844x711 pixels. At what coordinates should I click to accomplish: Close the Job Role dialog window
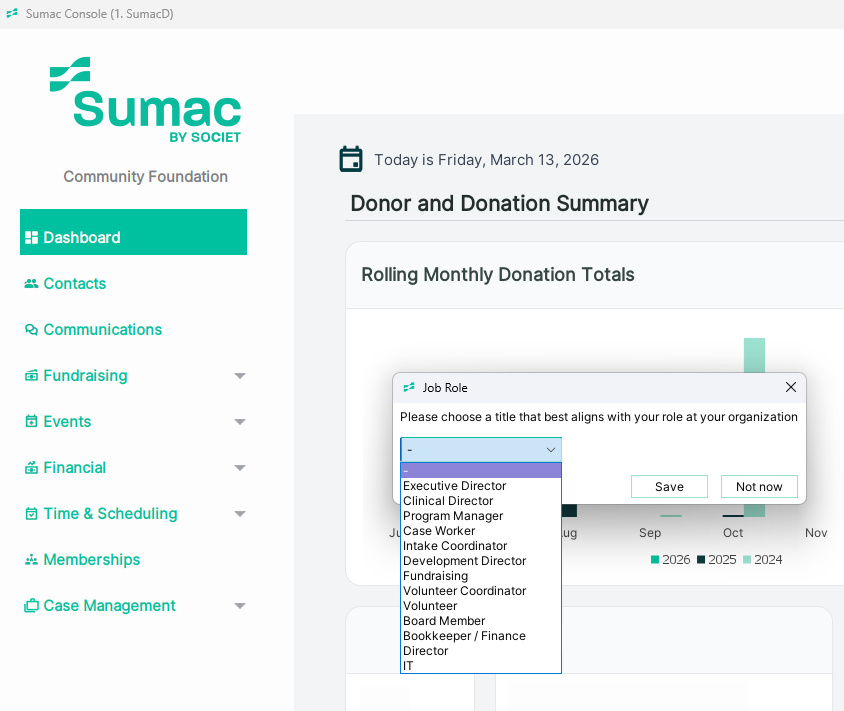pos(791,387)
